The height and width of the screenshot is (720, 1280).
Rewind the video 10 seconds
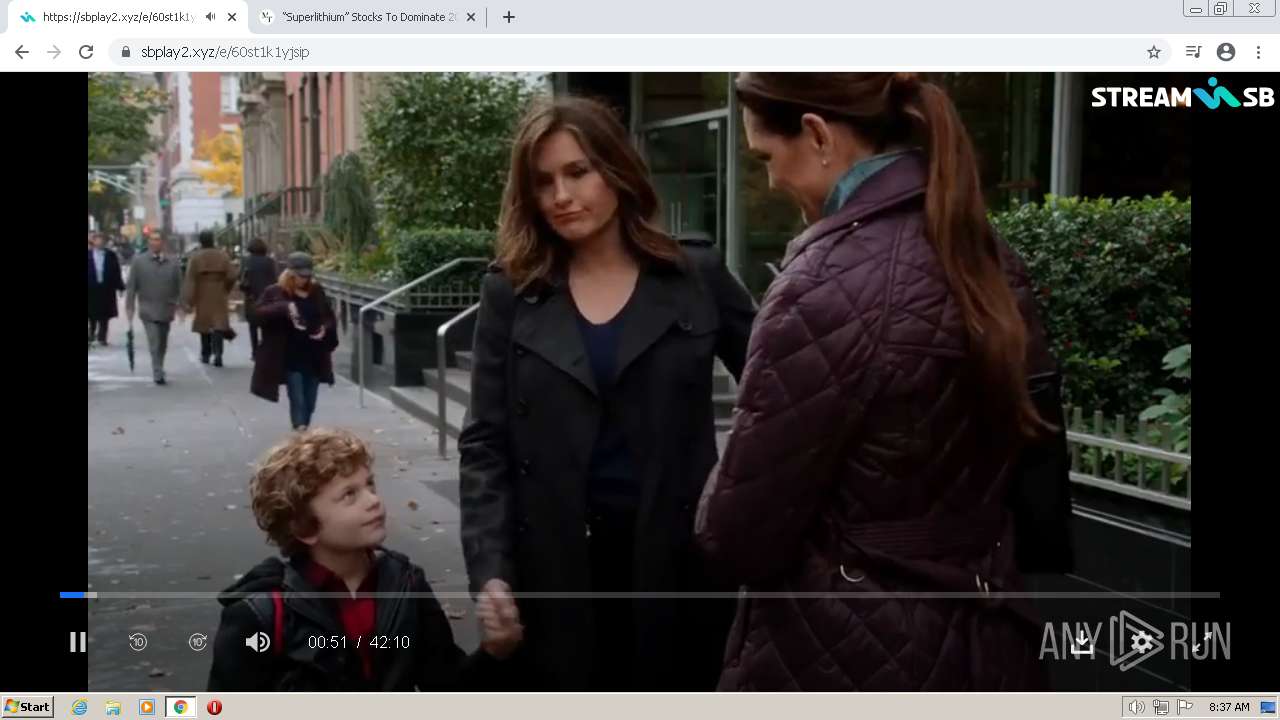[138, 642]
